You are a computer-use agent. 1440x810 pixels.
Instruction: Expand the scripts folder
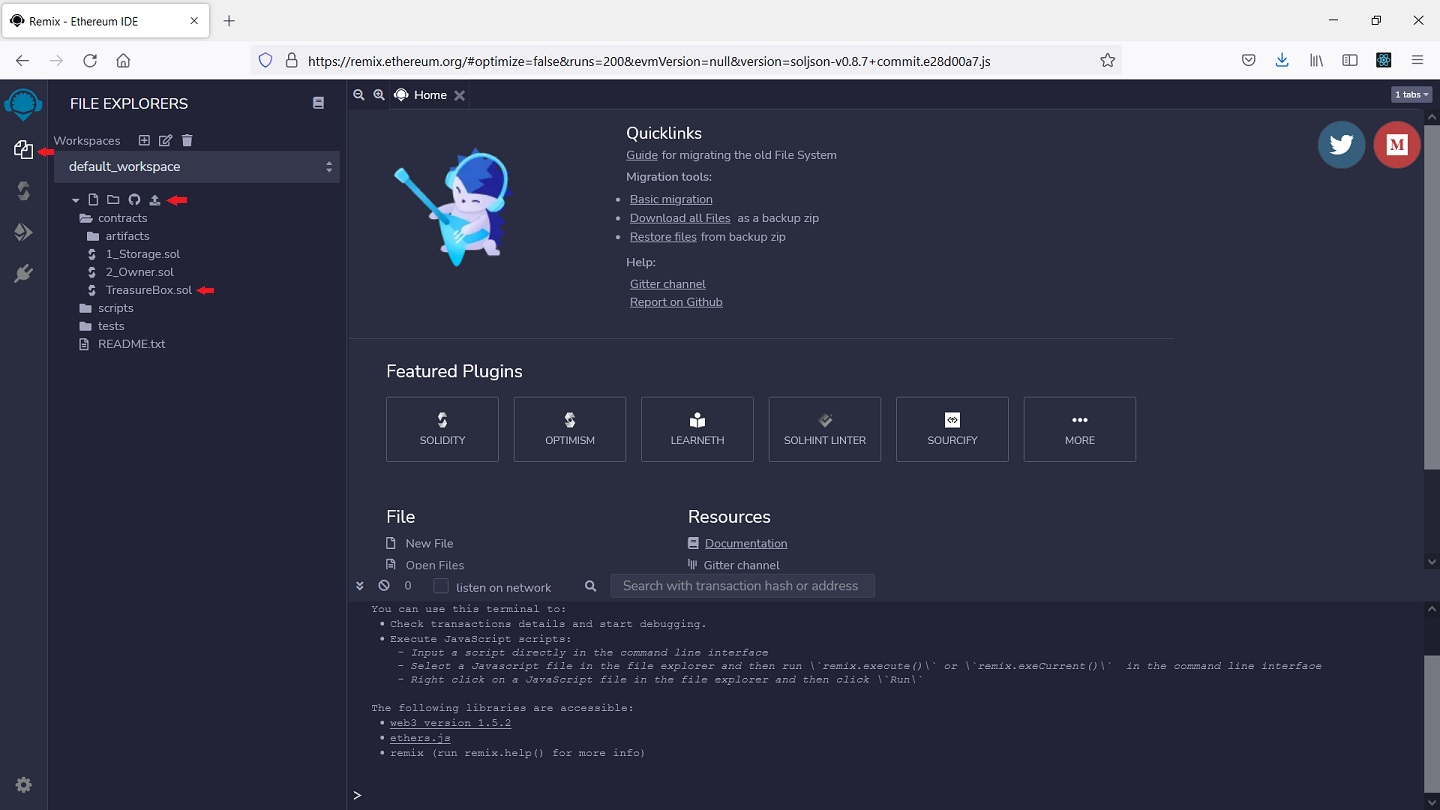[115, 308]
